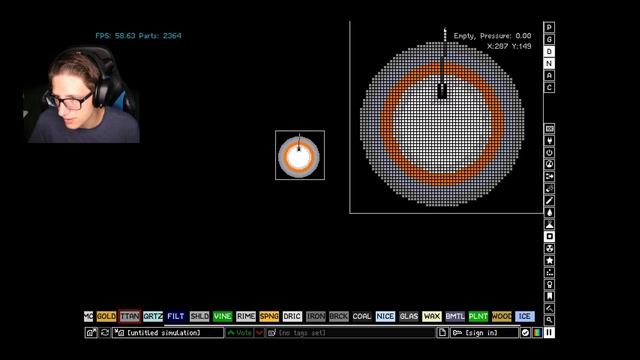
Task: Select the DRIC element
Action: [x=292, y=316]
